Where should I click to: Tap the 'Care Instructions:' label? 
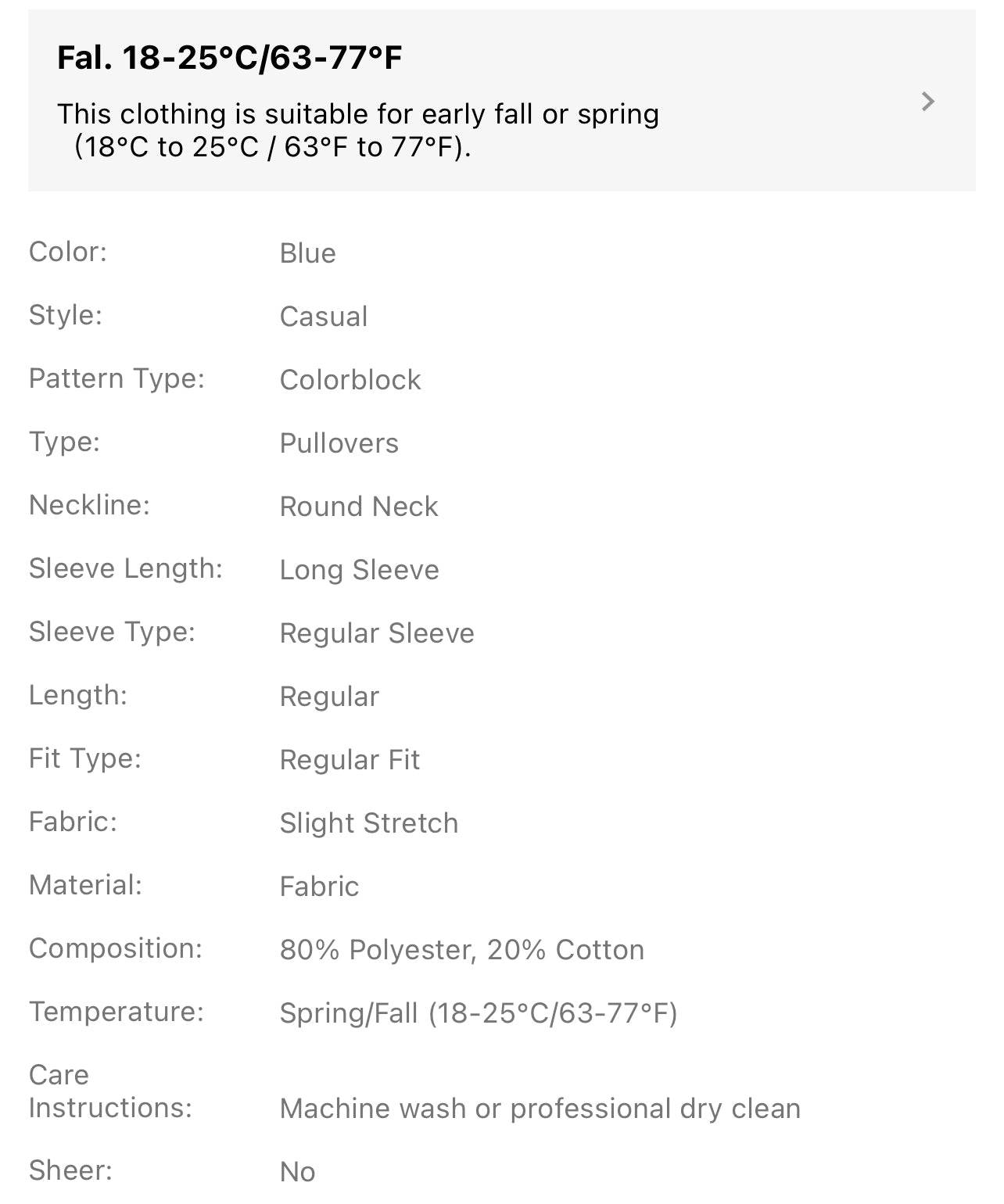tap(109, 1091)
